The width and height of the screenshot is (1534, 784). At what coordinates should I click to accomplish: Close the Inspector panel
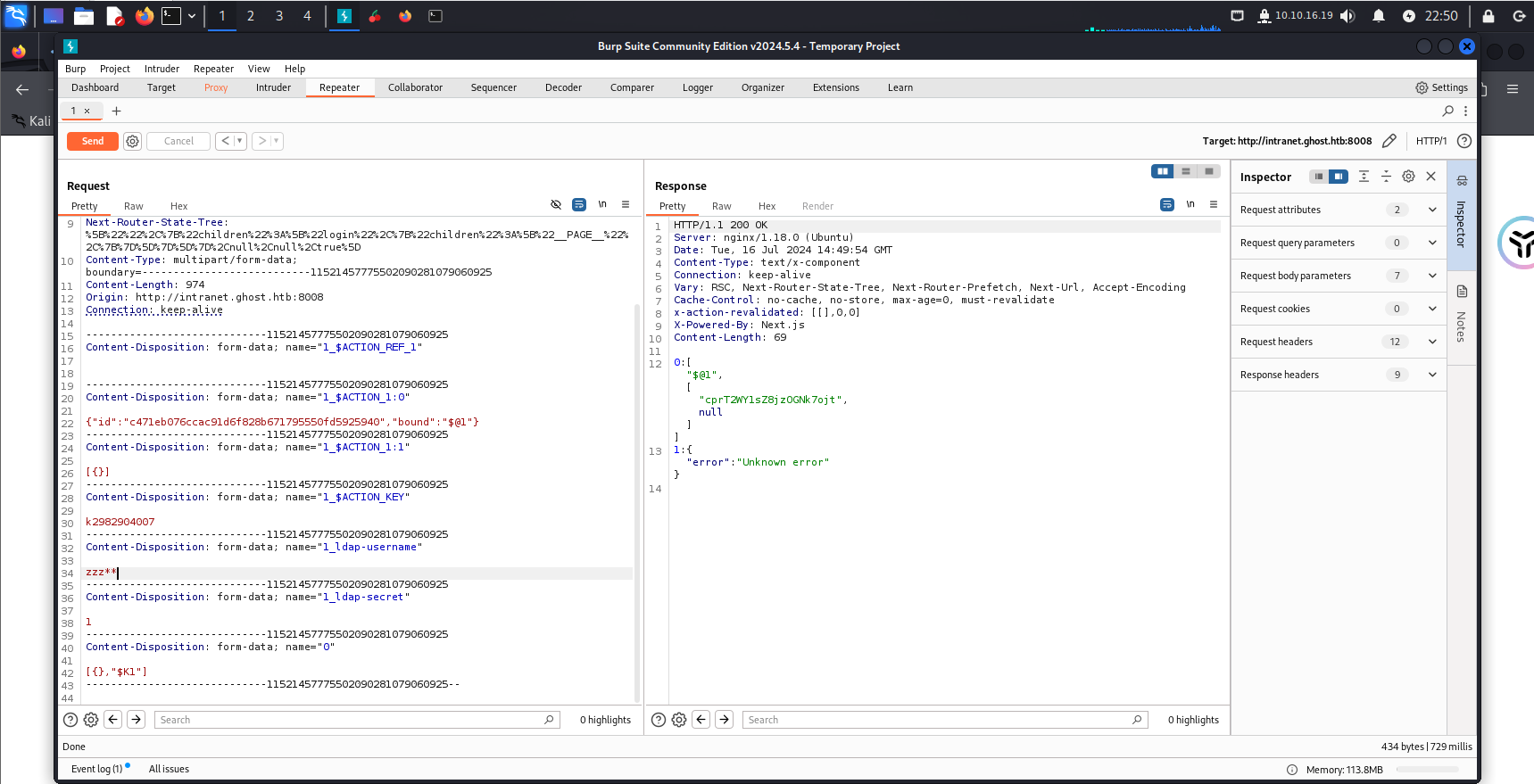point(1431,177)
